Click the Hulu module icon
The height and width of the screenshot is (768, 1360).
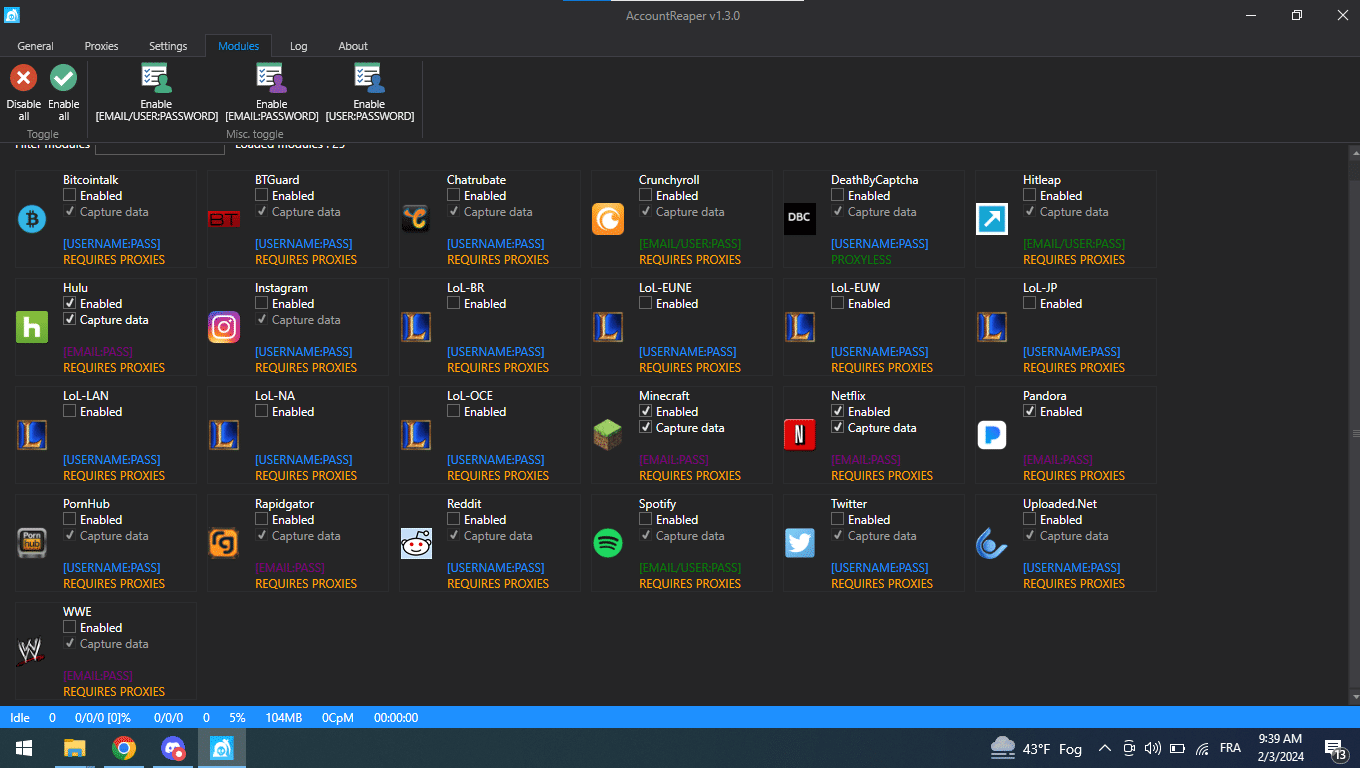pos(32,327)
